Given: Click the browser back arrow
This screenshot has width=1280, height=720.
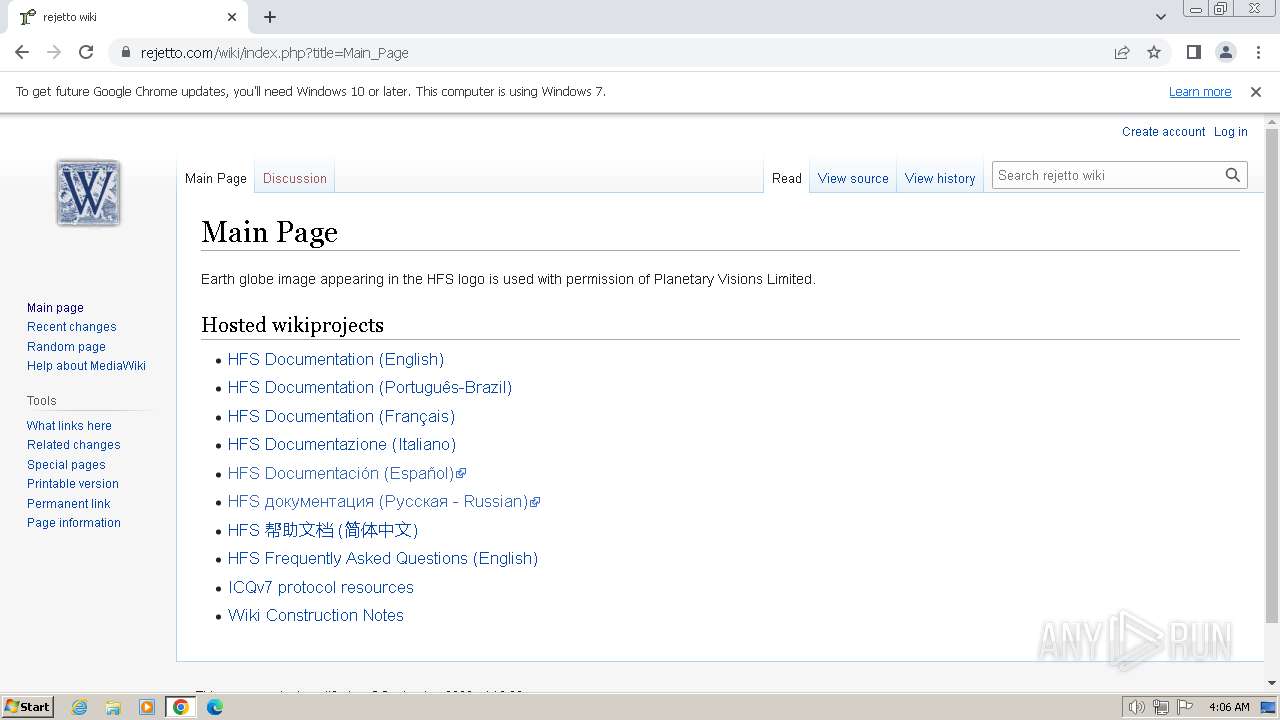Looking at the screenshot, I should [22, 52].
